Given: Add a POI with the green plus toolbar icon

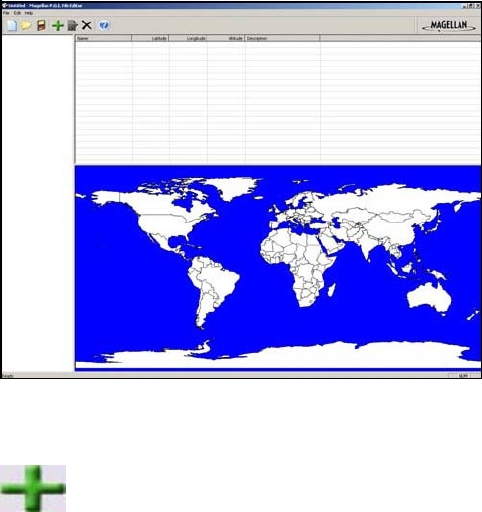Looking at the screenshot, I should (58, 26).
